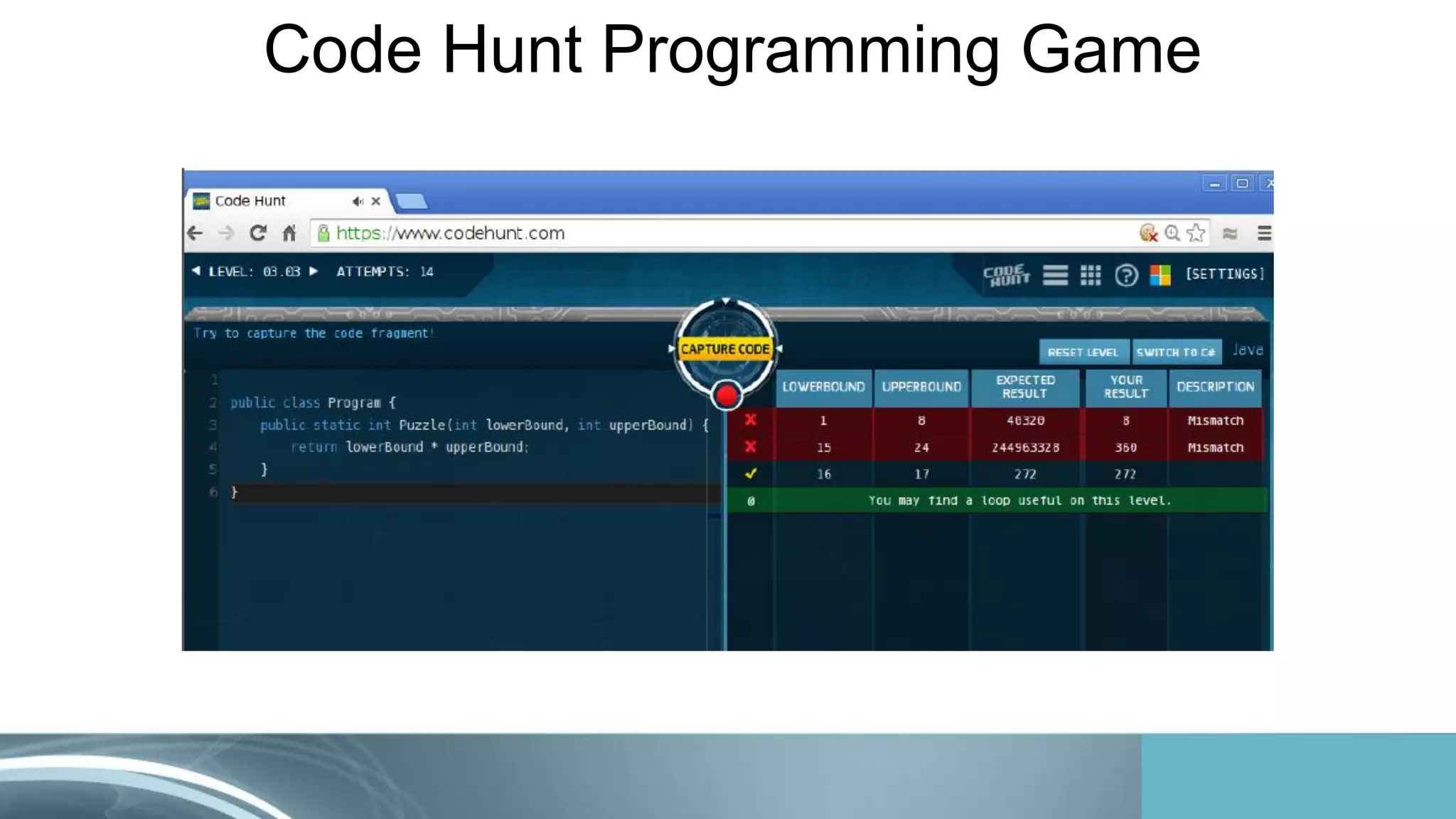The height and width of the screenshot is (819, 1456).
Task: Click your result 360 cell
Action: click(1125, 447)
